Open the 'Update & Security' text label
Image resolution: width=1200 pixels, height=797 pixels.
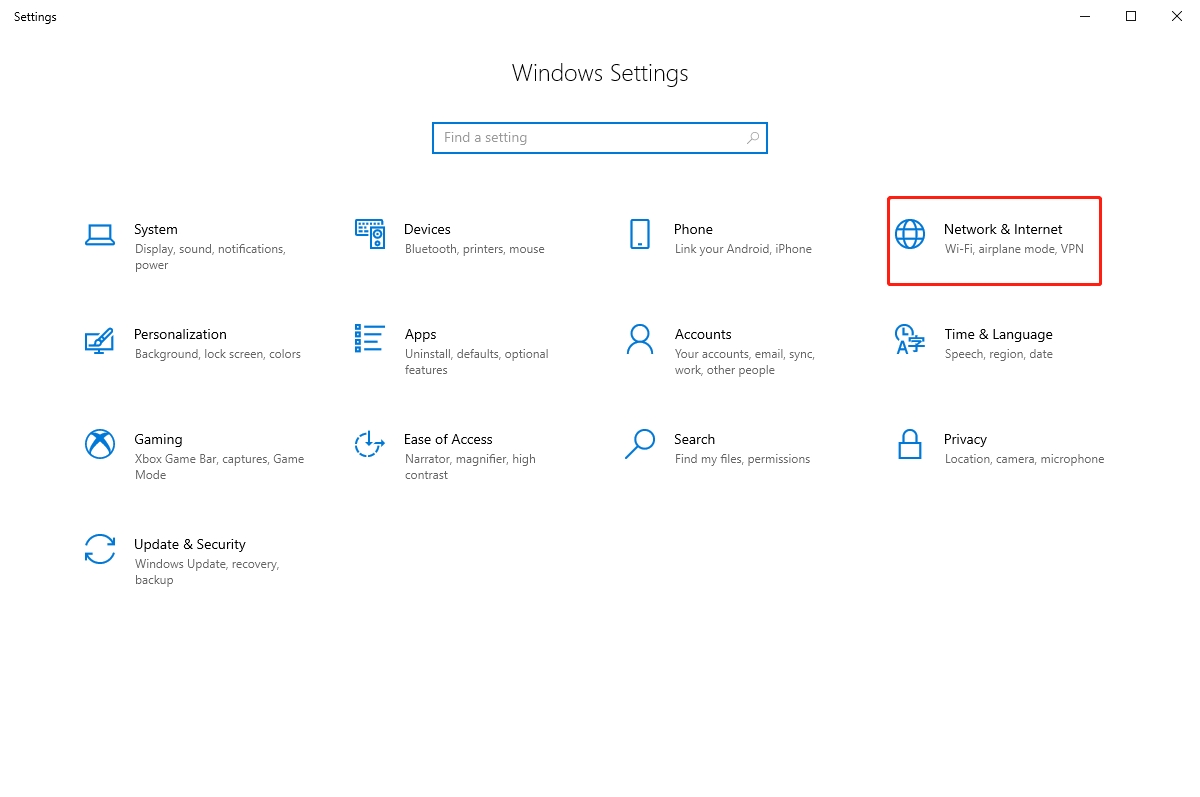(x=190, y=544)
